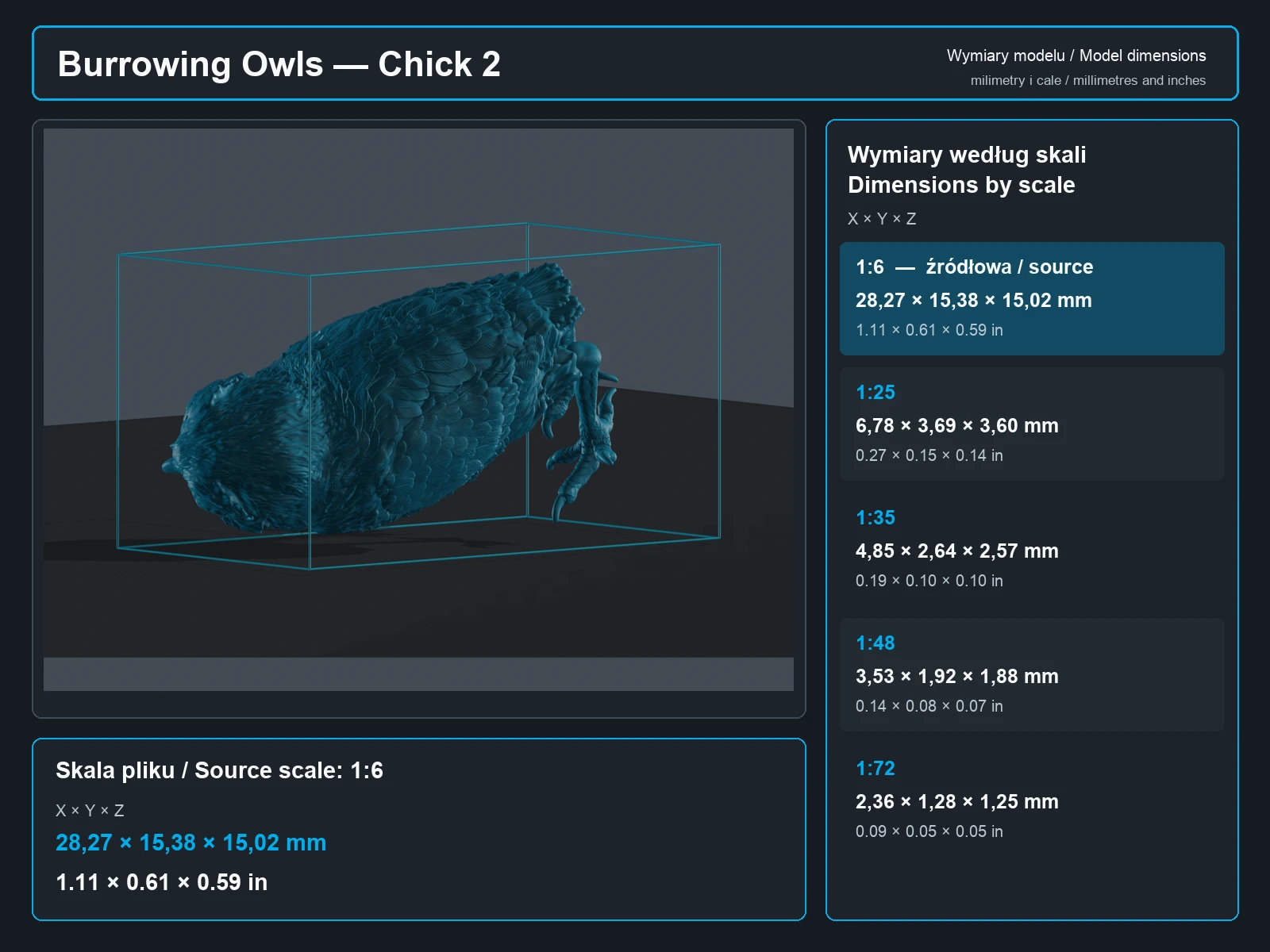
Task: Select the 1:48 scale label
Action: tap(875, 643)
